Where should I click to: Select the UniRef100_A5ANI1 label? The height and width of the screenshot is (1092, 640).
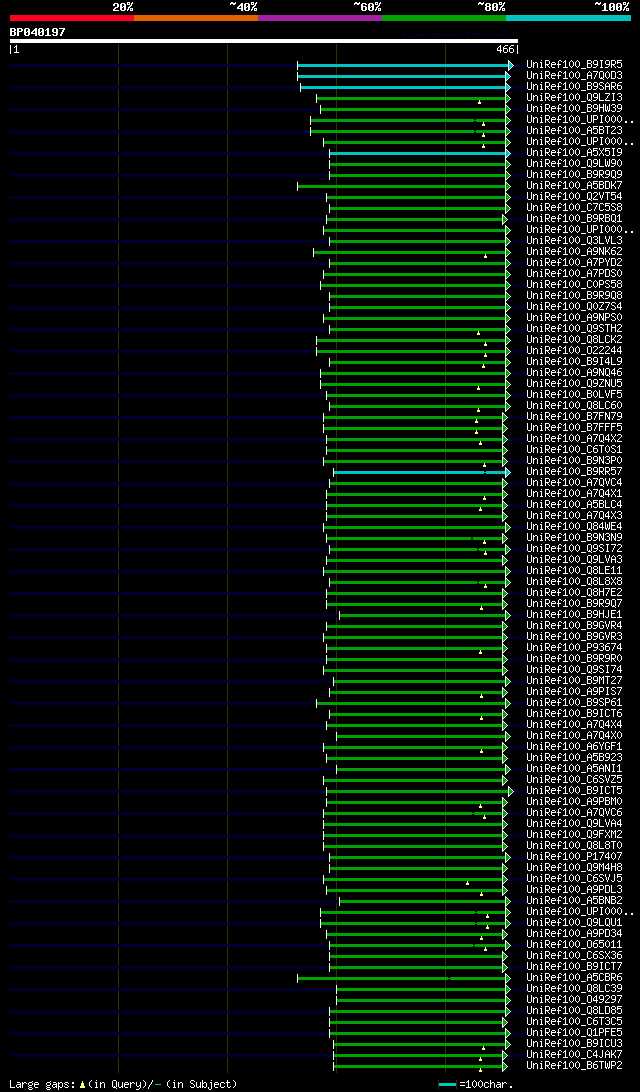(x=575, y=768)
